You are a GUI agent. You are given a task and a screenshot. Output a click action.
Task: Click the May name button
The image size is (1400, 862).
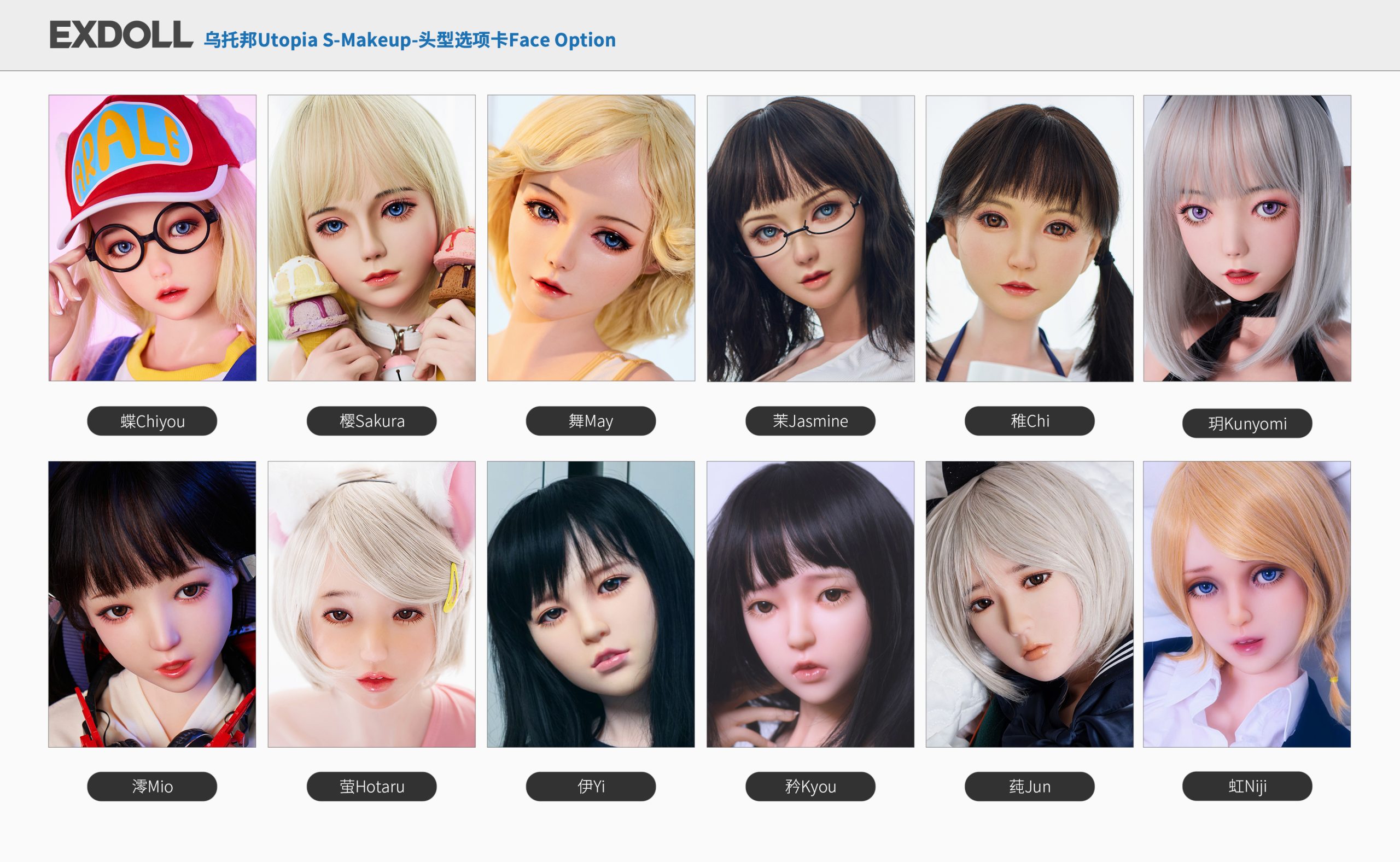590,421
